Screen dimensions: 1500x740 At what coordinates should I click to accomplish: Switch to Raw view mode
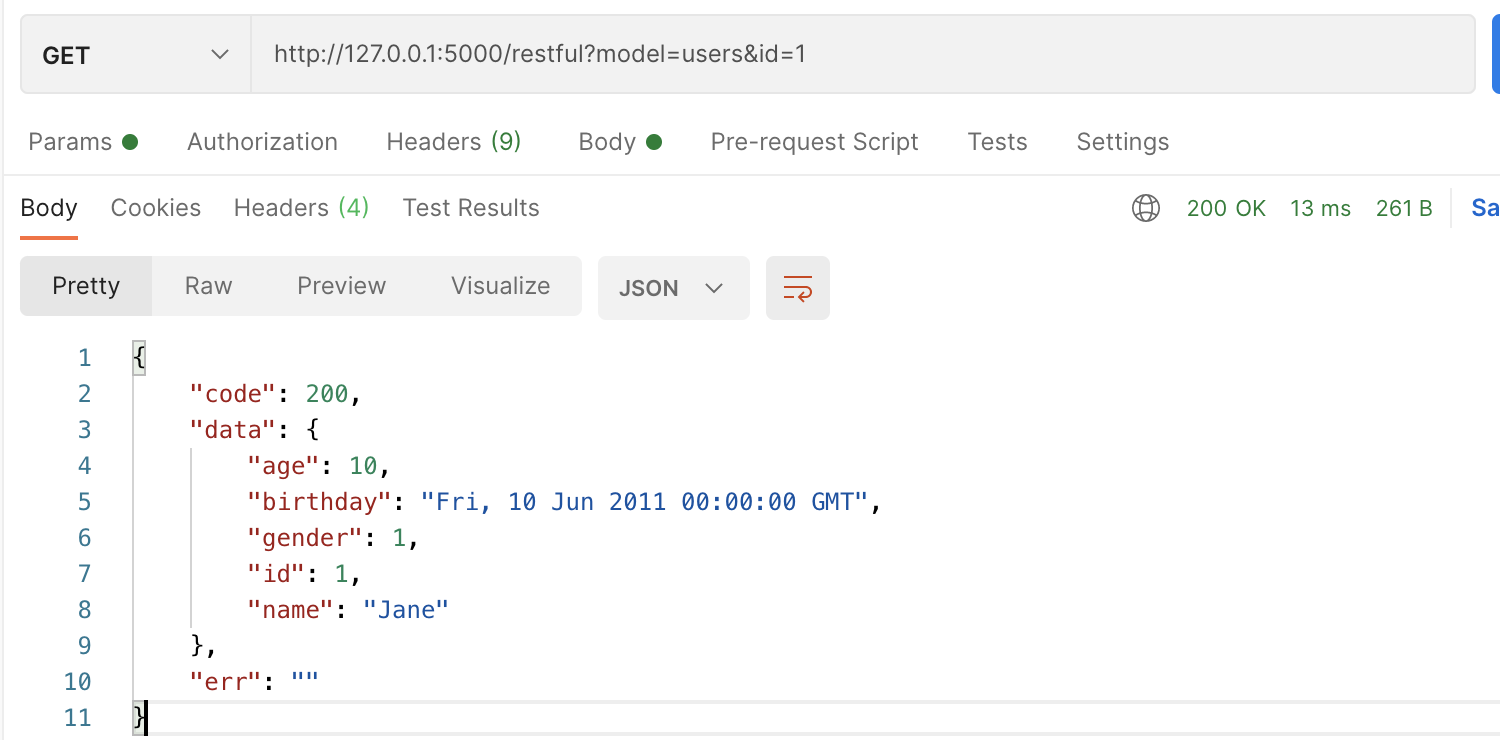[x=208, y=286]
